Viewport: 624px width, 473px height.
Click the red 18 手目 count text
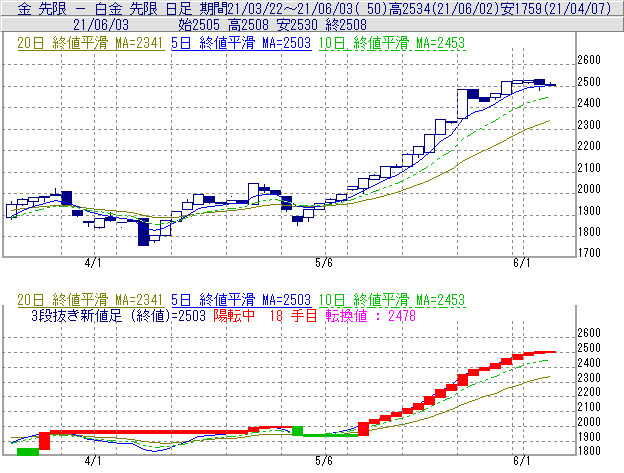tap(293, 316)
